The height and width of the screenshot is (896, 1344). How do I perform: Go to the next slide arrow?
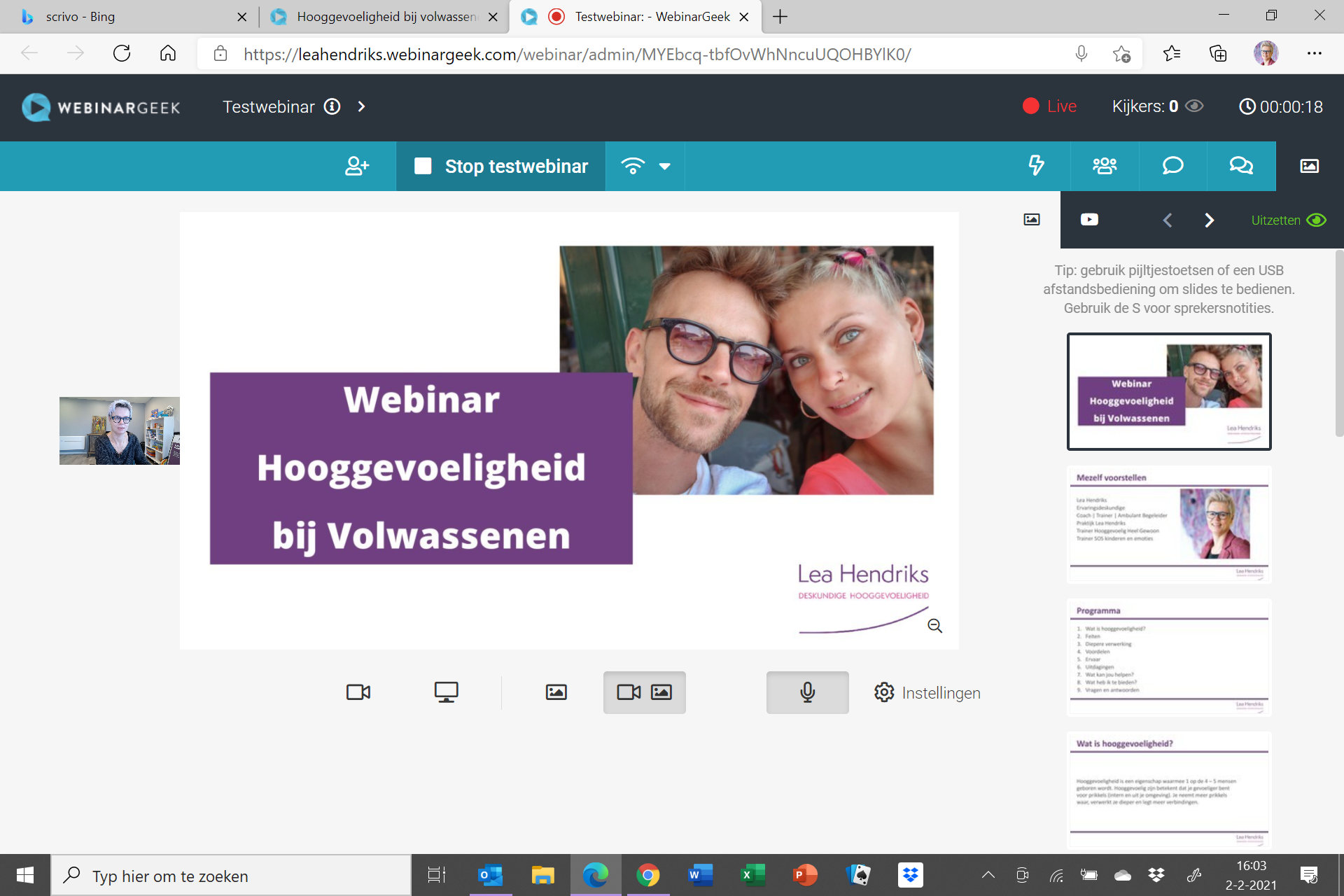click(1209, 220)
